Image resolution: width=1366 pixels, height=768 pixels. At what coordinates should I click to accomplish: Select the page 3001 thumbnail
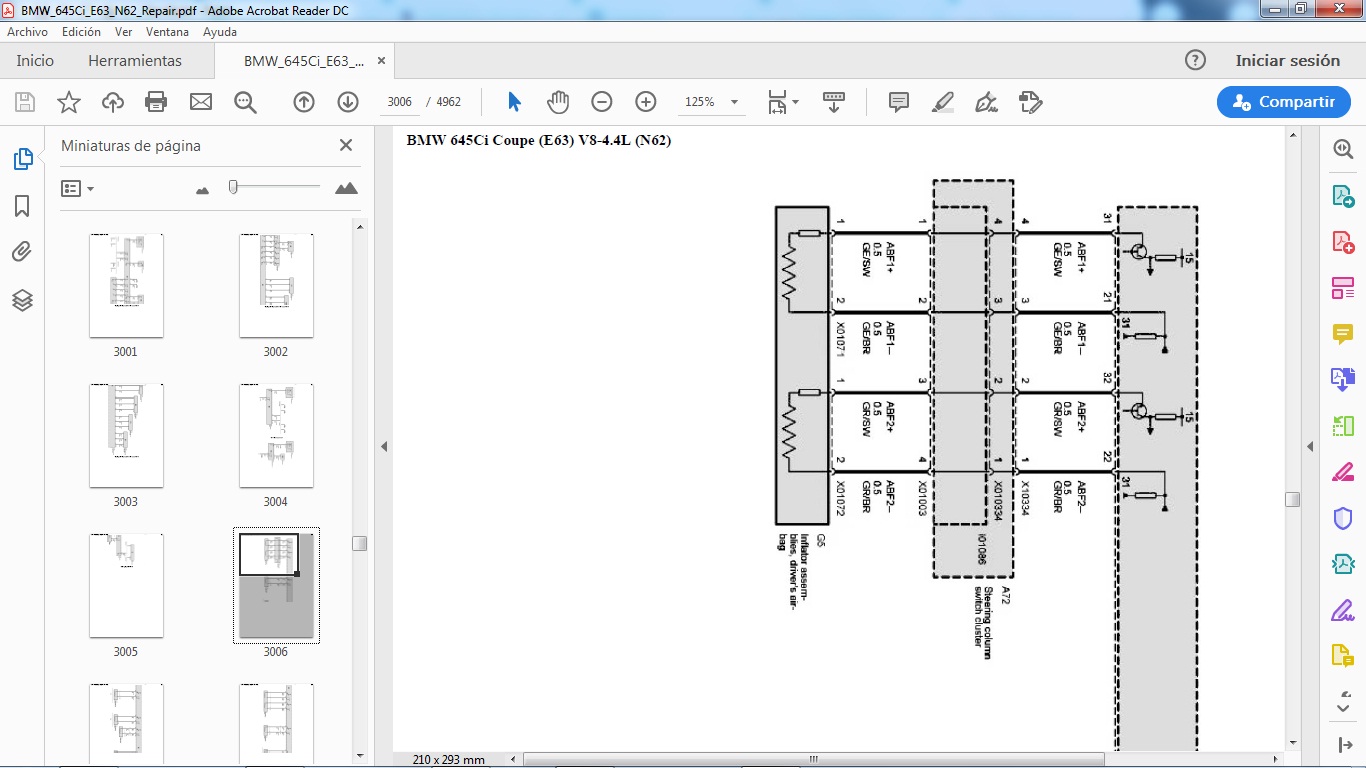coord(126,285)
